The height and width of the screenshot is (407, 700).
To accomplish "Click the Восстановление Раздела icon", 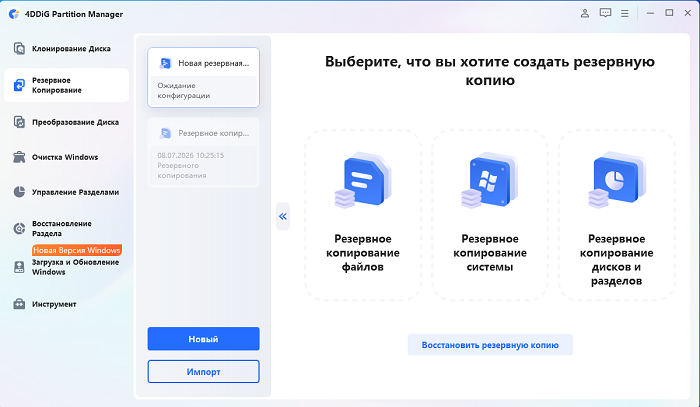I will (19, 228).
